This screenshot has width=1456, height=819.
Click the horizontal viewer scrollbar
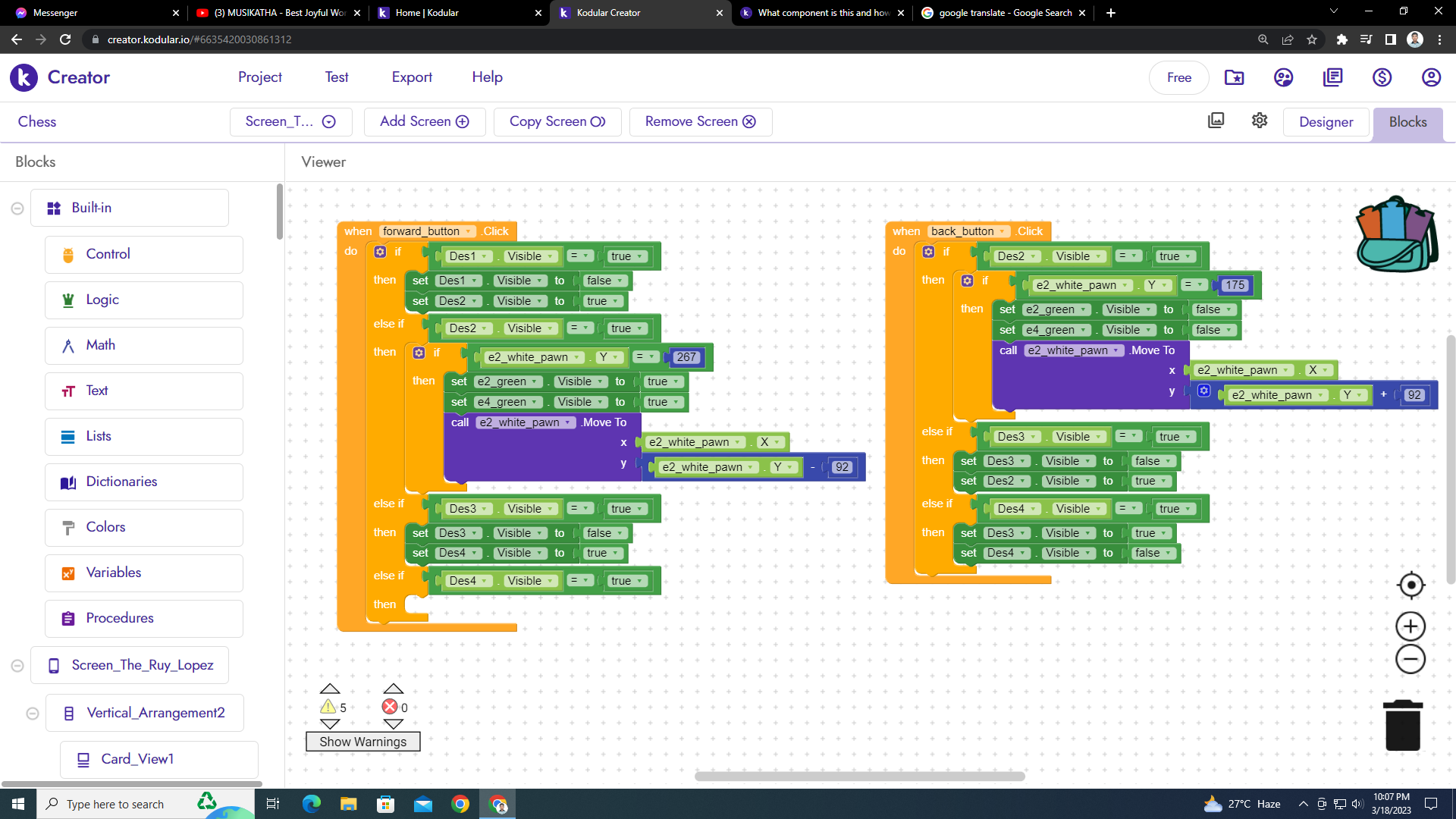859,776
